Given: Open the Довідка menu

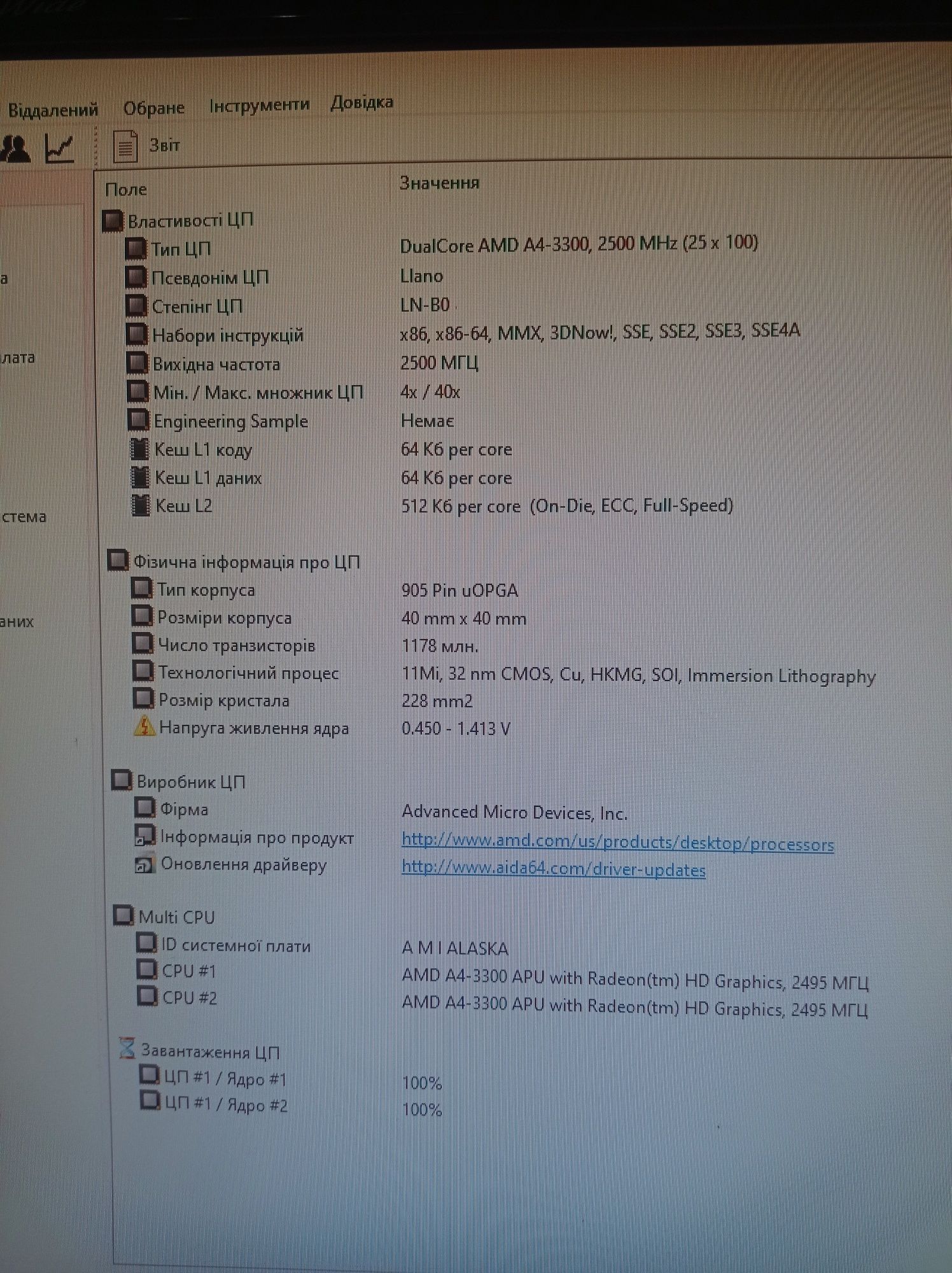Looking at the screenshot, I should pyautogui.click(x=361, y=102).
